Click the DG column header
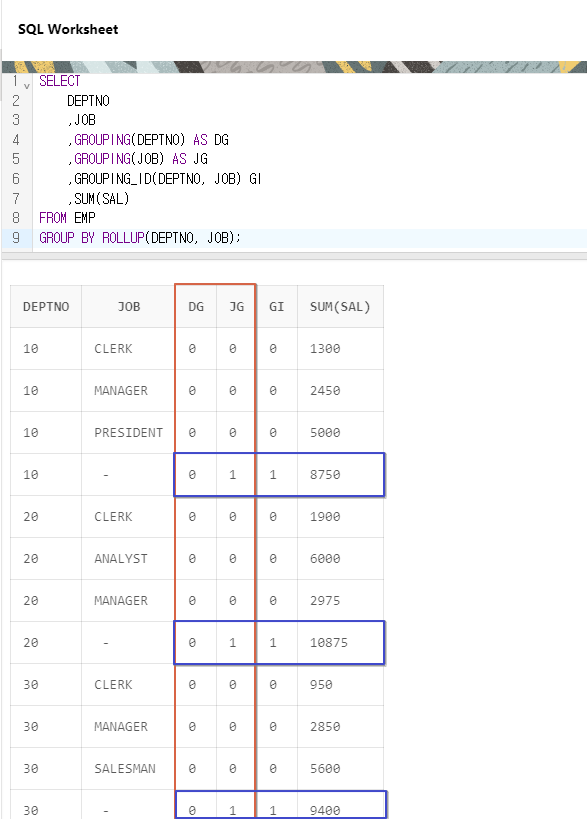 (196, 307)
